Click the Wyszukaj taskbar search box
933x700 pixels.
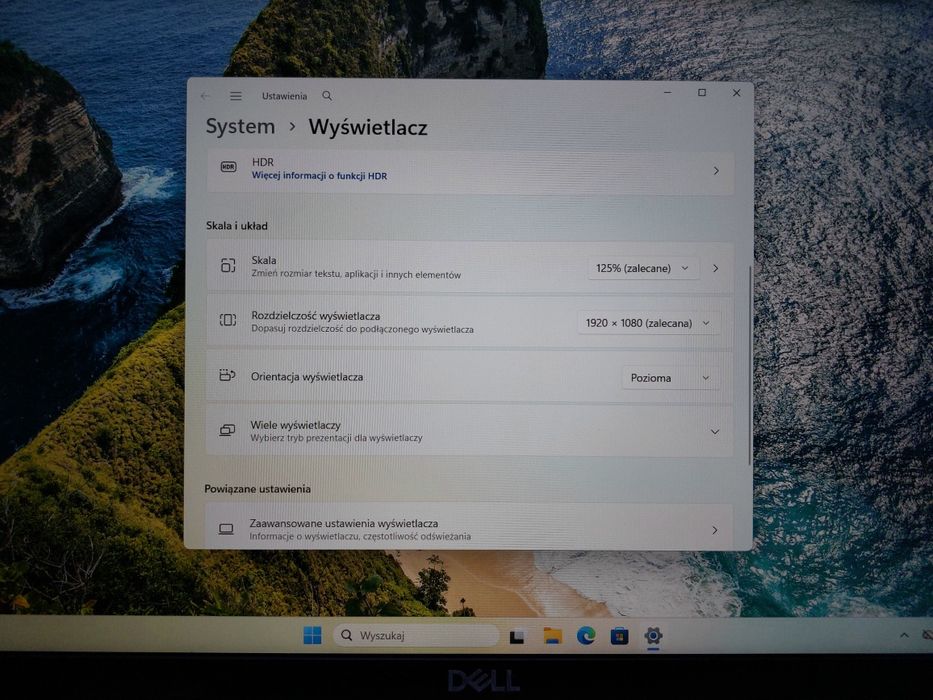(416, 635)
